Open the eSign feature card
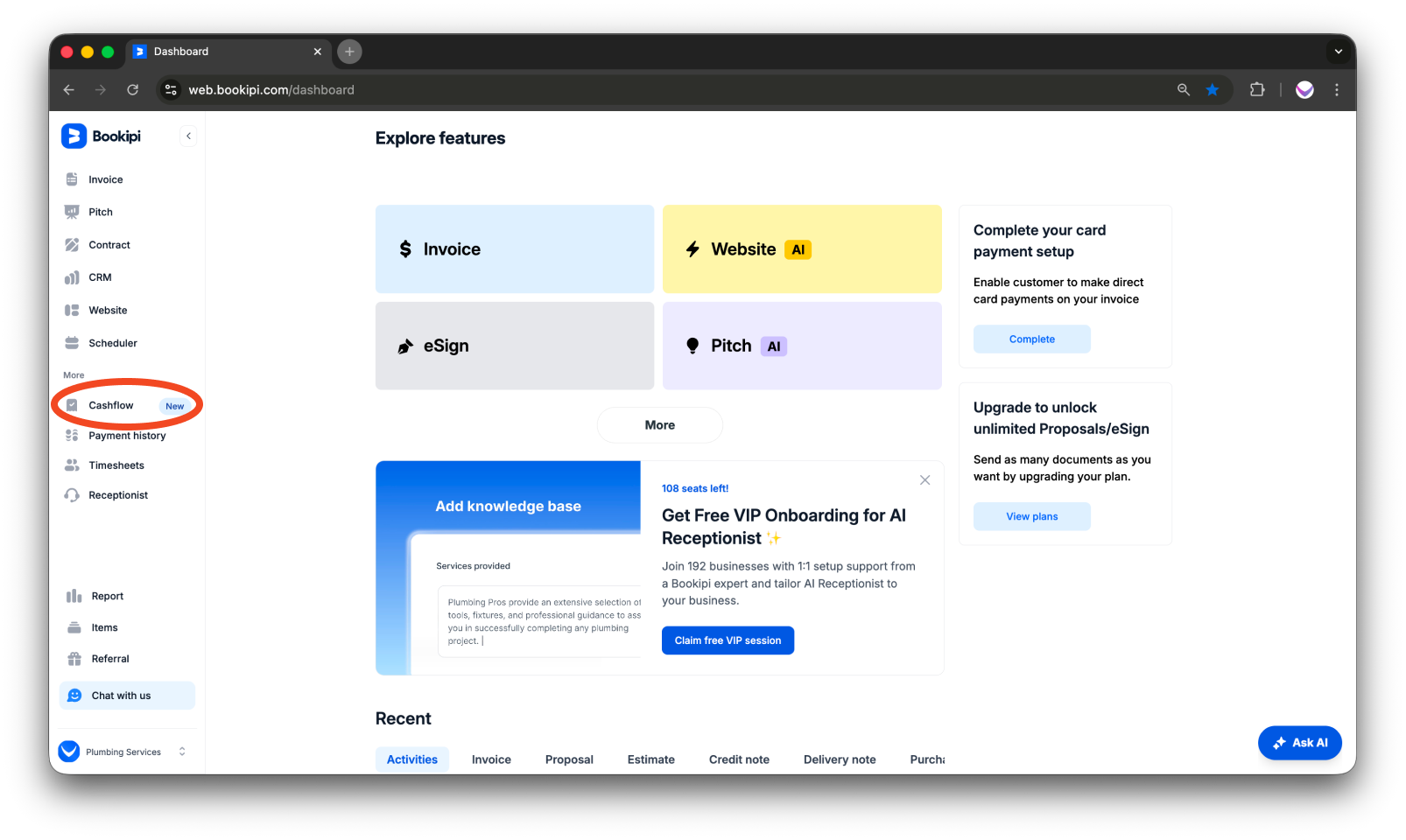The image size is (1406, 840). [515, 346]
